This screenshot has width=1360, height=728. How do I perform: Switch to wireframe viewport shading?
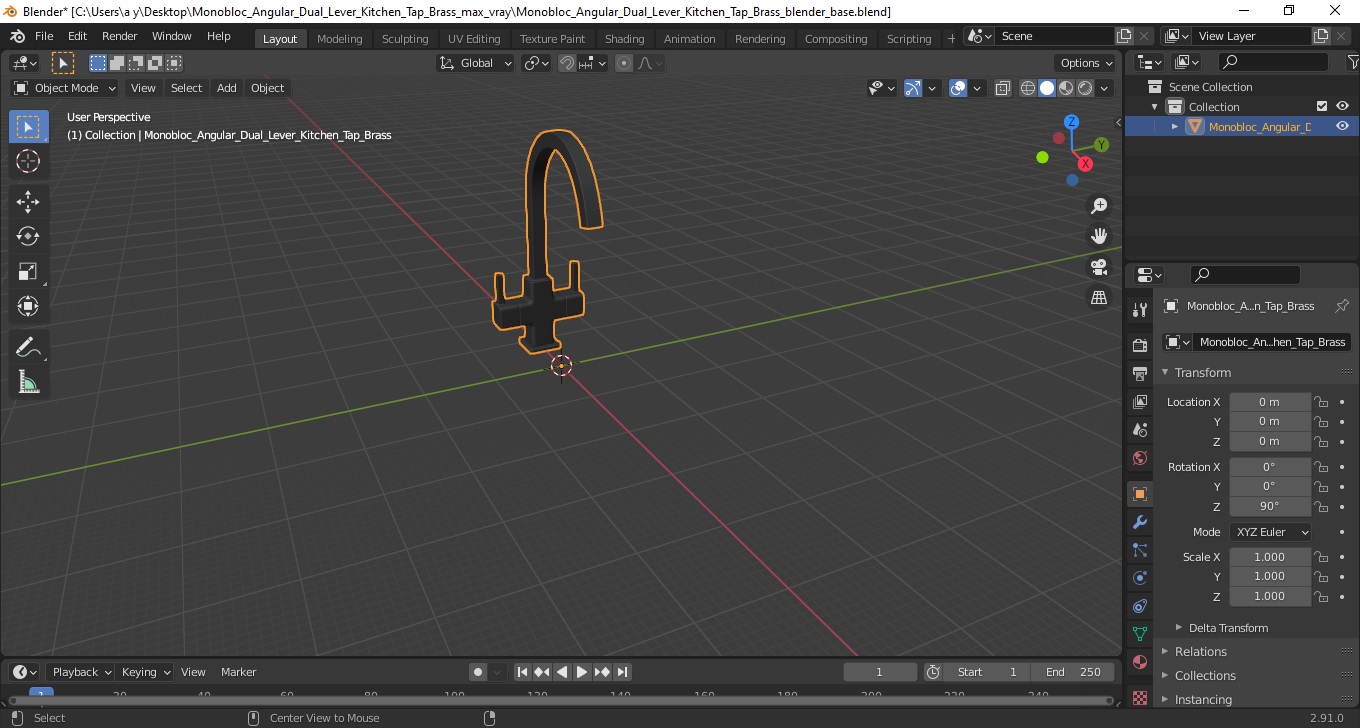click(1028, 88)
